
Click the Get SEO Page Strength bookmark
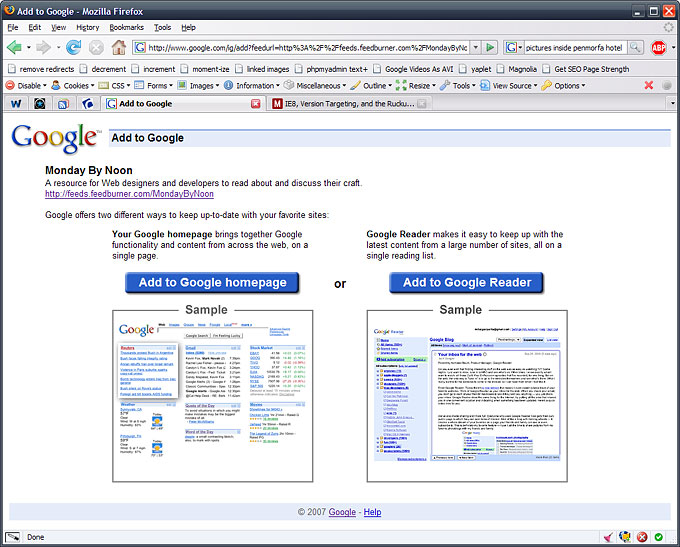tap(586, 69)
